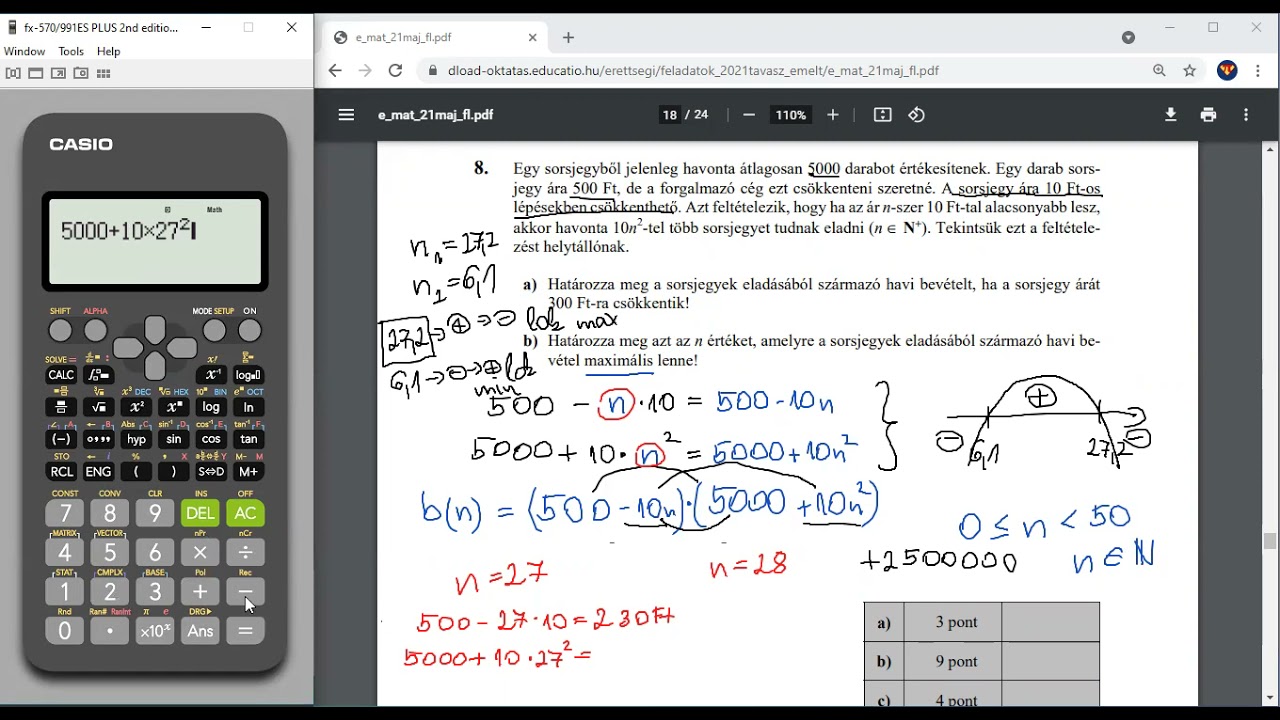Zoom in on the PDF document
The image size is (1280, 720).
(x=832, y=115)
